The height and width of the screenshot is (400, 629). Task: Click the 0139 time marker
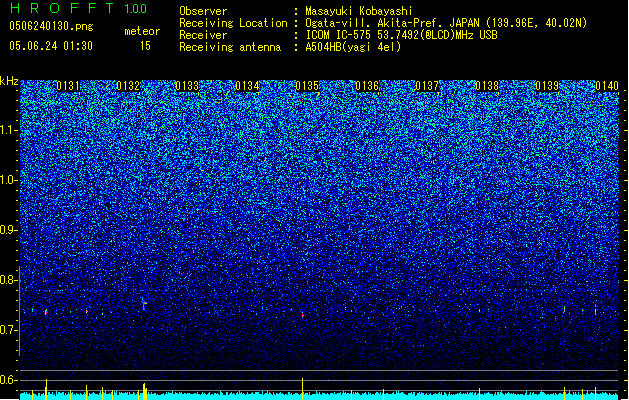pyautogui.click(x=547, y=86)
